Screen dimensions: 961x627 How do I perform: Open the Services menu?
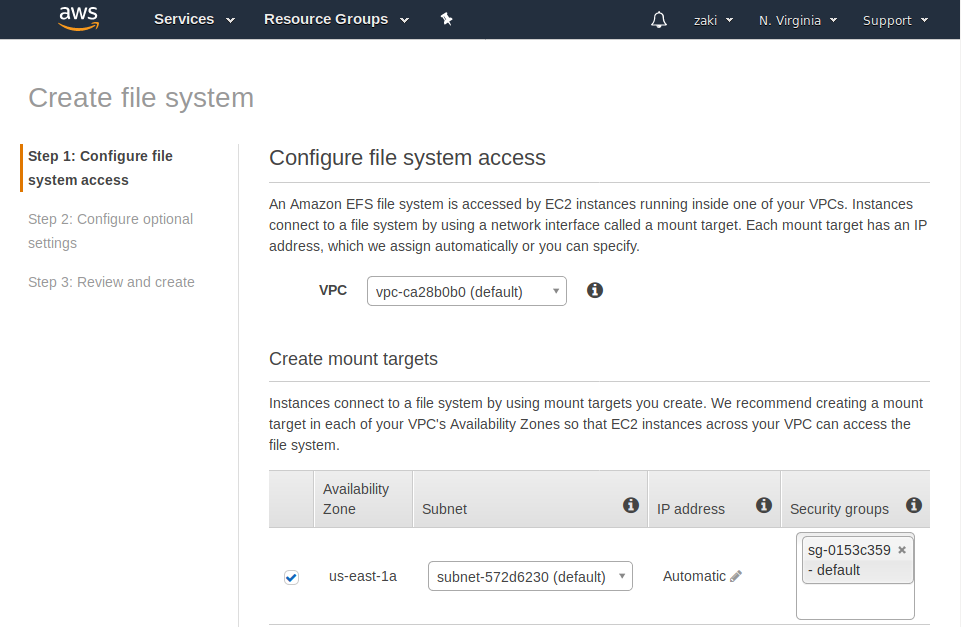click(x=193, y=19)
